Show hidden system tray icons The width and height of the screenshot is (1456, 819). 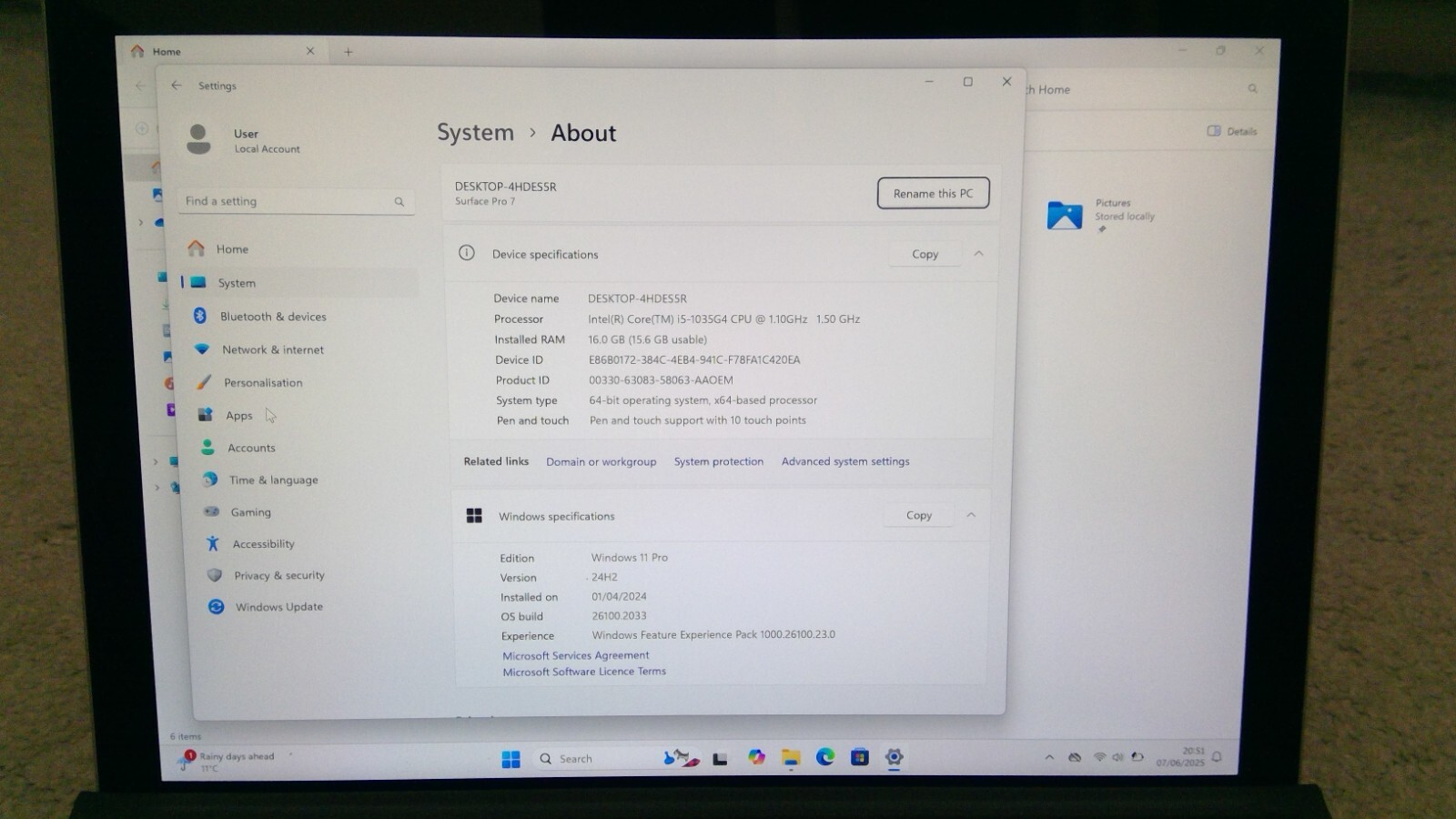click(x=1049, y=757)
